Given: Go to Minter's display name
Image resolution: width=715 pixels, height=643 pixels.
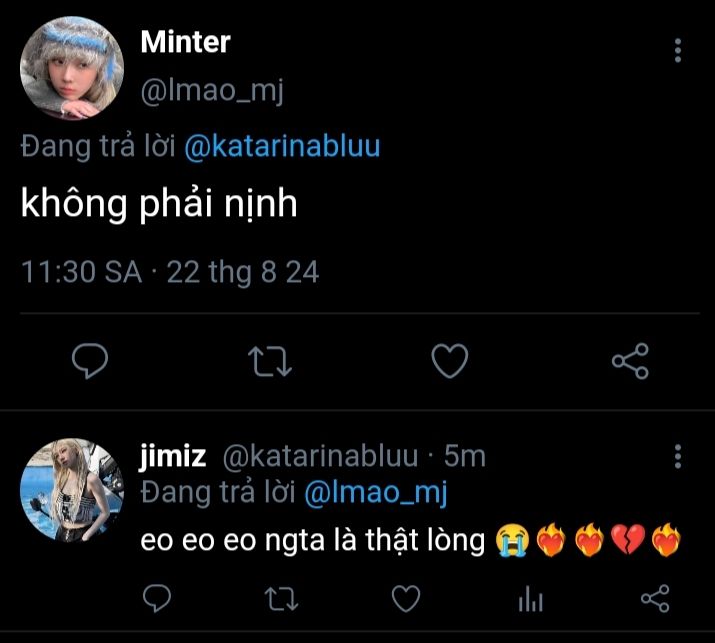Looking at the screenshot, I should 185,42.
